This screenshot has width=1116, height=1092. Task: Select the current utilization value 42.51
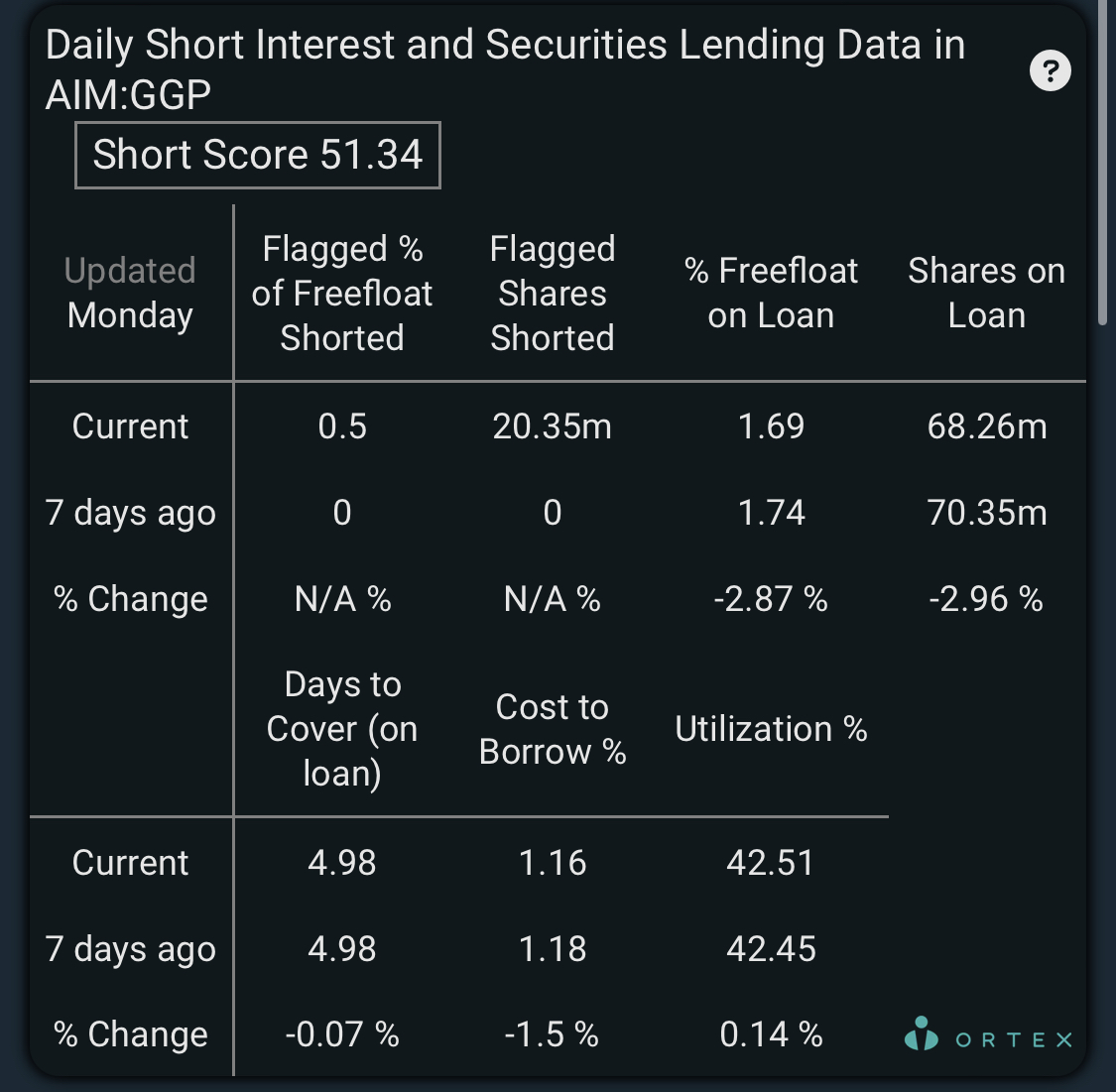tap(771, 863)
